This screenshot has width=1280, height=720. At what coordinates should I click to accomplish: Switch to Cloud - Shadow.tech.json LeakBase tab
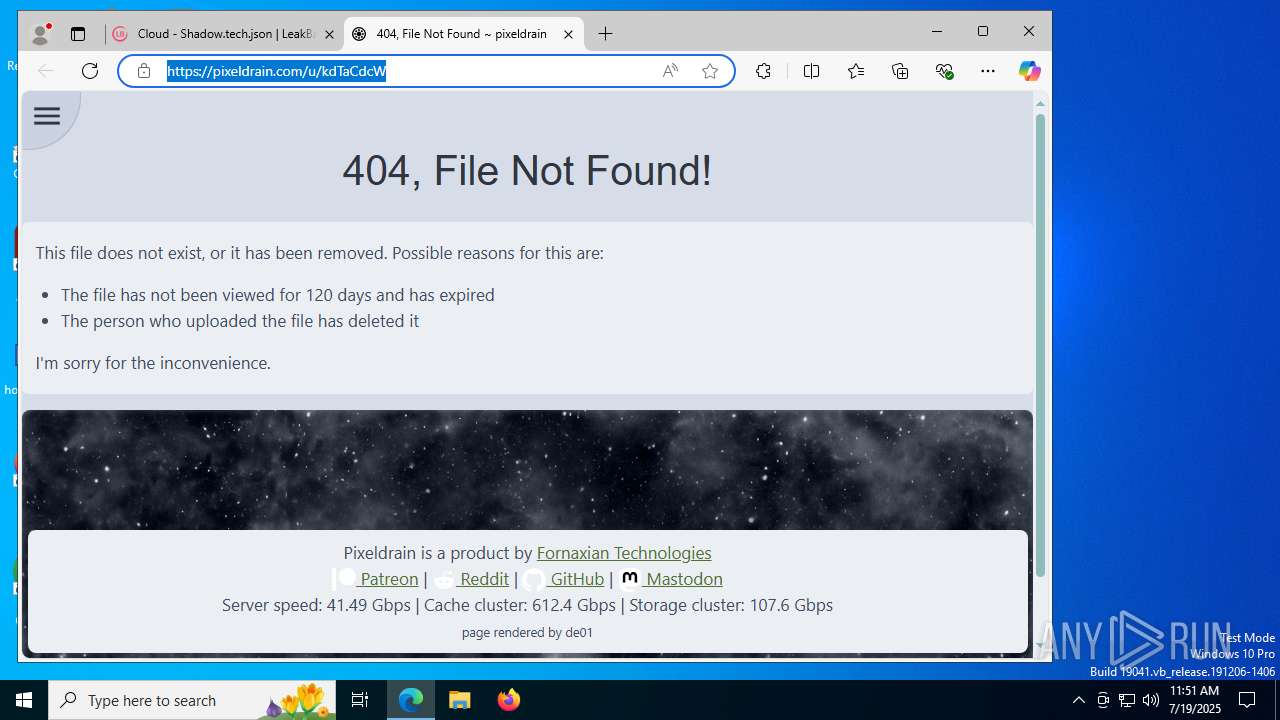click(x=224, y=34)
